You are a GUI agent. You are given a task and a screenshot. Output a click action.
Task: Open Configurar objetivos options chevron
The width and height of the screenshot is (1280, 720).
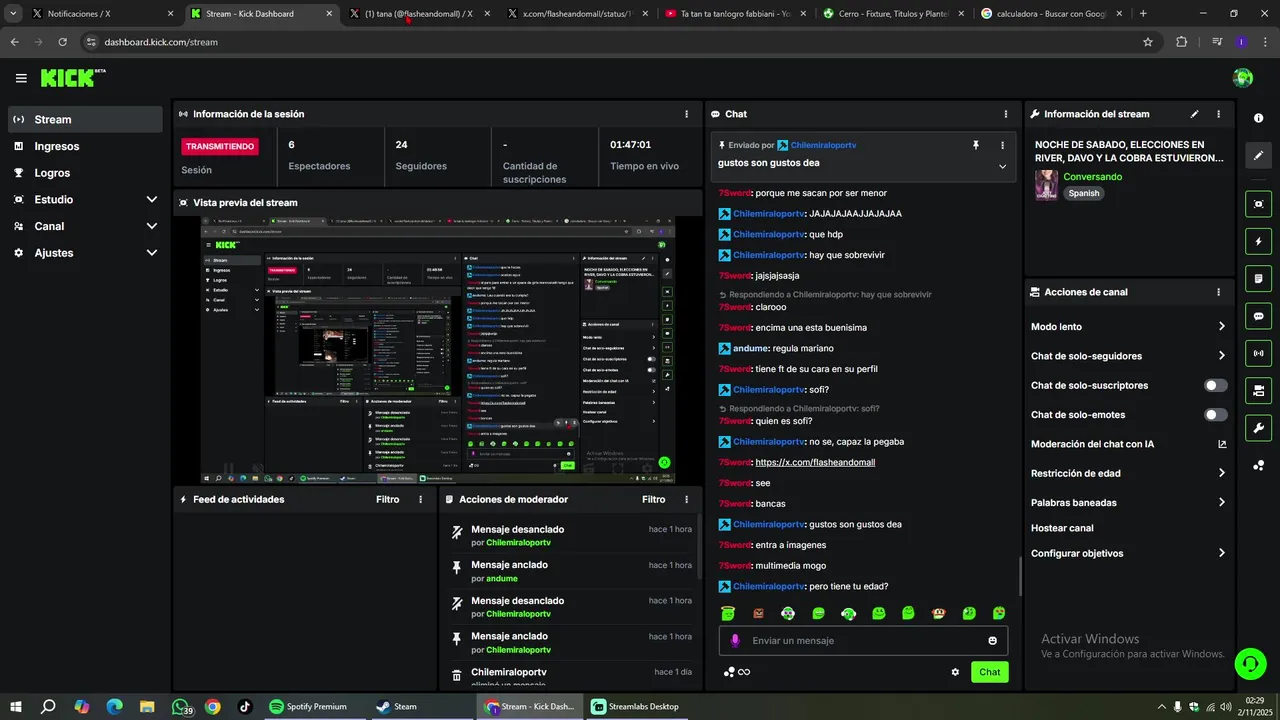pos(1222,553)
